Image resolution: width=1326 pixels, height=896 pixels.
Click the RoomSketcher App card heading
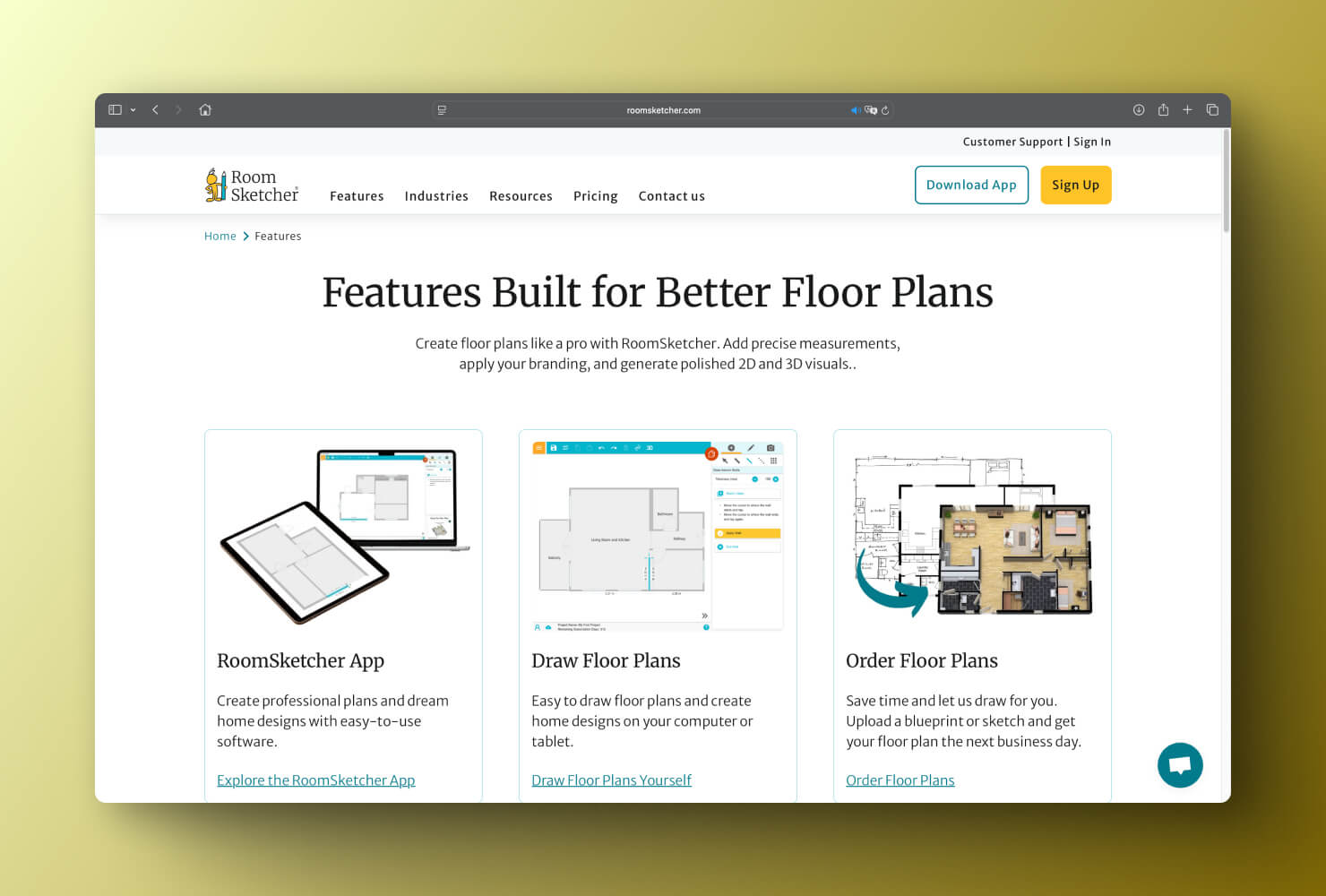click(x=300, y=661)
